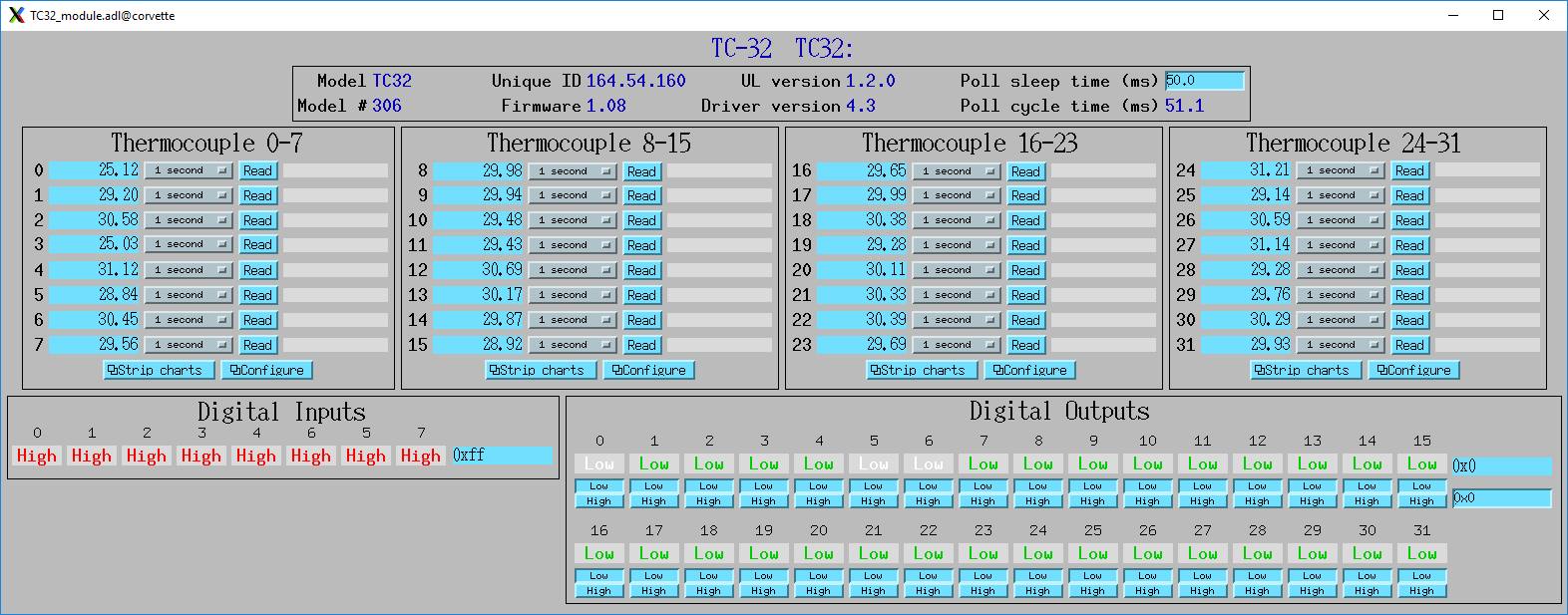Click the Poll sleep time input field
This screenshot has height=615, width=1568.
(x=1205, y=81)
